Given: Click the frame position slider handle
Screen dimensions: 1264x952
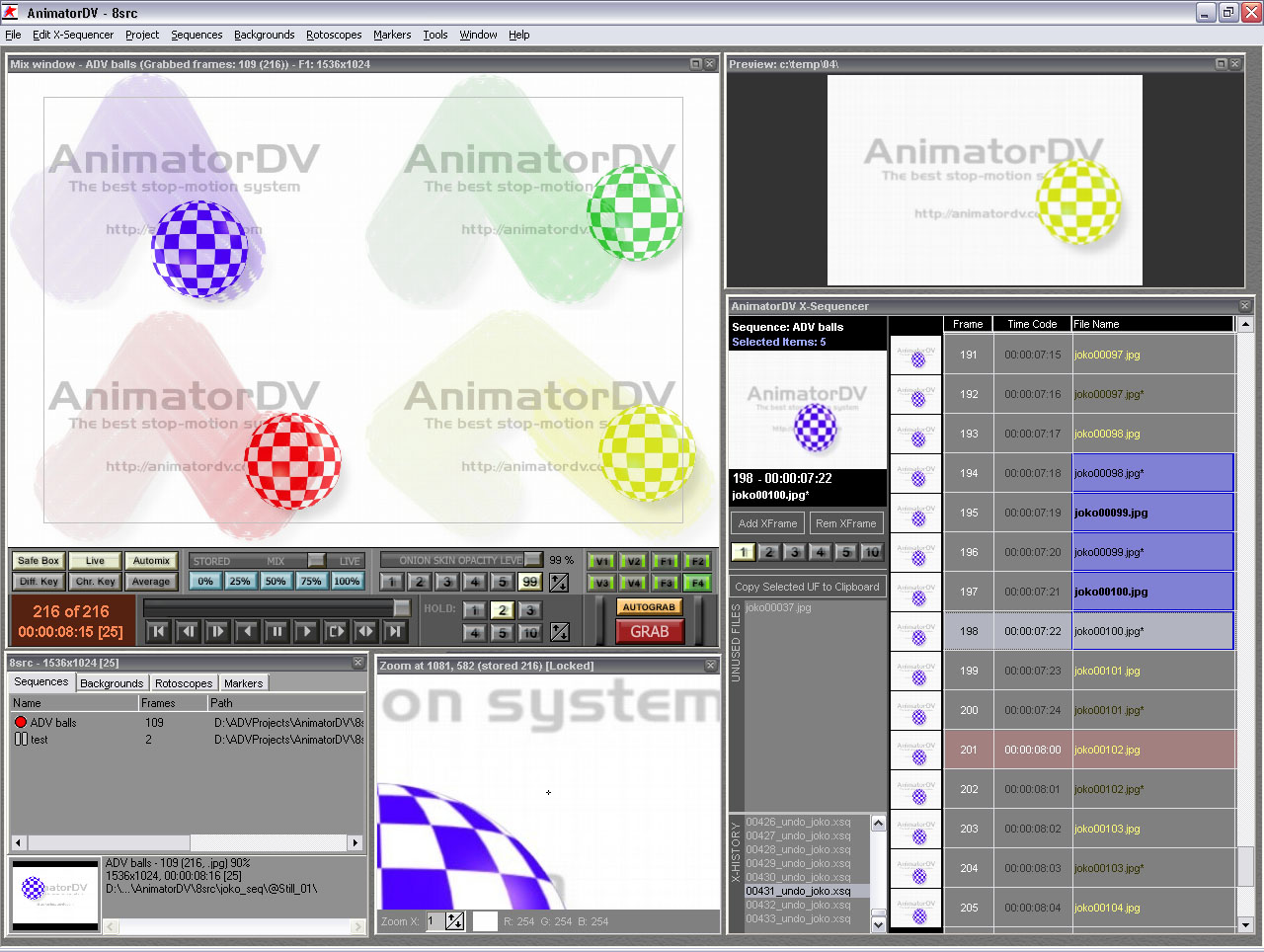Looking at the screenshot, I should pyautogui.click(x=402, y=607).
